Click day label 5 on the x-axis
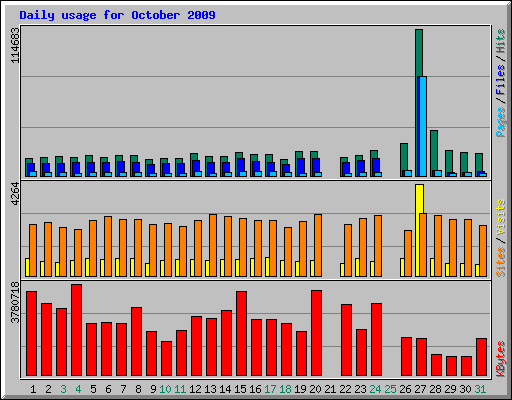Screen dimensions: 512x400 (93, 389)
